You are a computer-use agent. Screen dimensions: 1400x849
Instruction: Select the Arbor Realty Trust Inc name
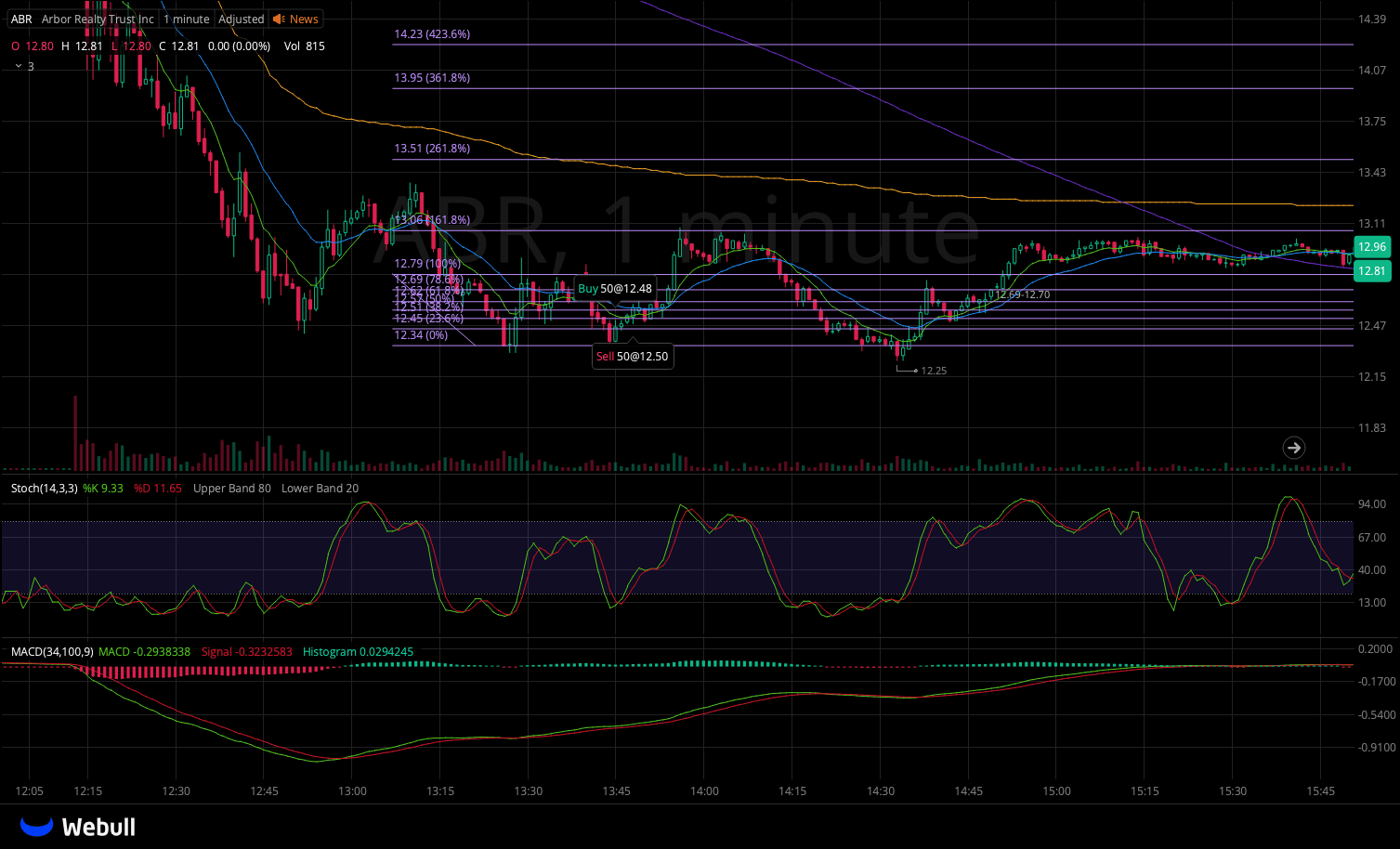pyautogui.click(x=98, y=19)
